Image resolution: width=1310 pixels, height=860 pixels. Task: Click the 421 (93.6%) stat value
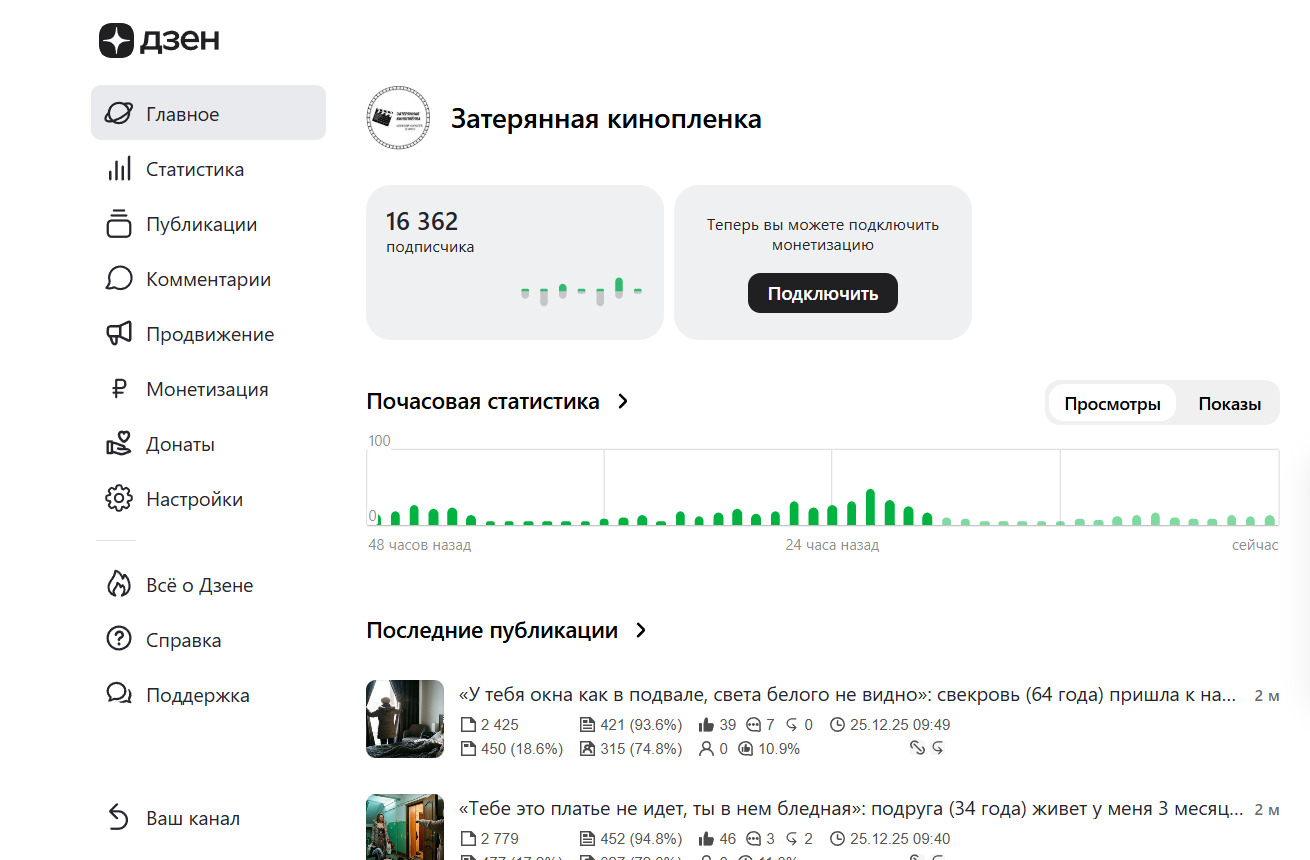click(x=641, y=725)
